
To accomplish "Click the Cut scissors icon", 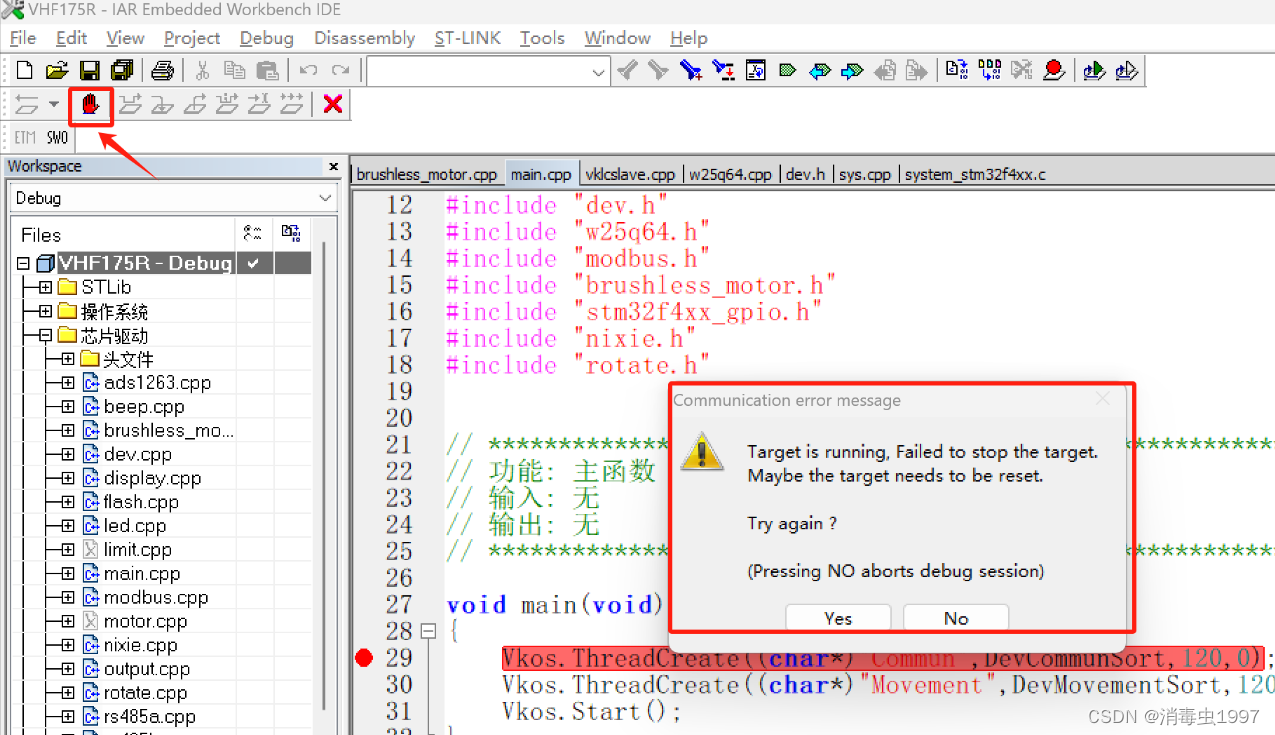I will click(x=202, y=70).
